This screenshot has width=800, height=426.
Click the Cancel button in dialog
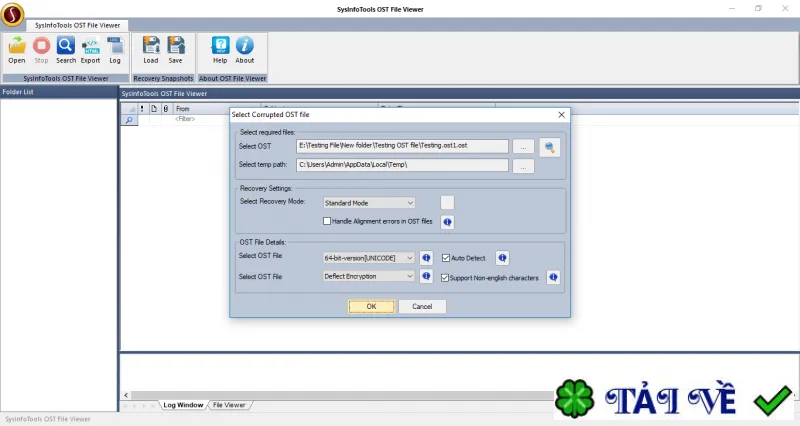(x=422, y=307)
